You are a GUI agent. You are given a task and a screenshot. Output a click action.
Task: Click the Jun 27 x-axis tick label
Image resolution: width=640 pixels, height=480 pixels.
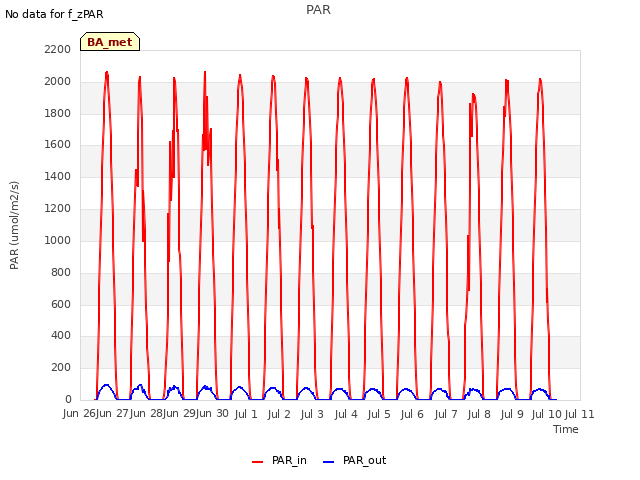point(112,414)
